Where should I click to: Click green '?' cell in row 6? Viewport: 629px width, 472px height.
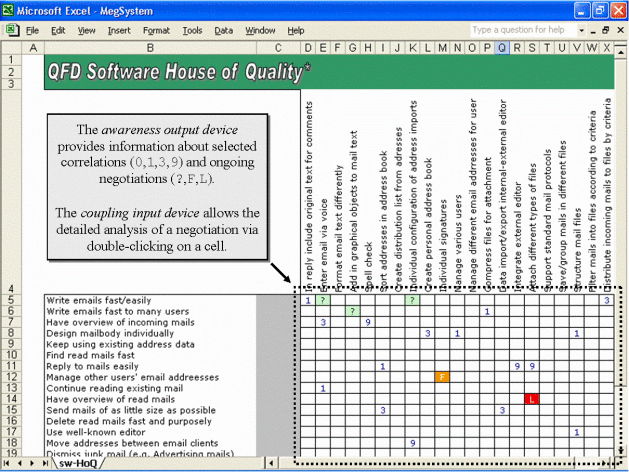pyautogui.click(x=353, y=311)
